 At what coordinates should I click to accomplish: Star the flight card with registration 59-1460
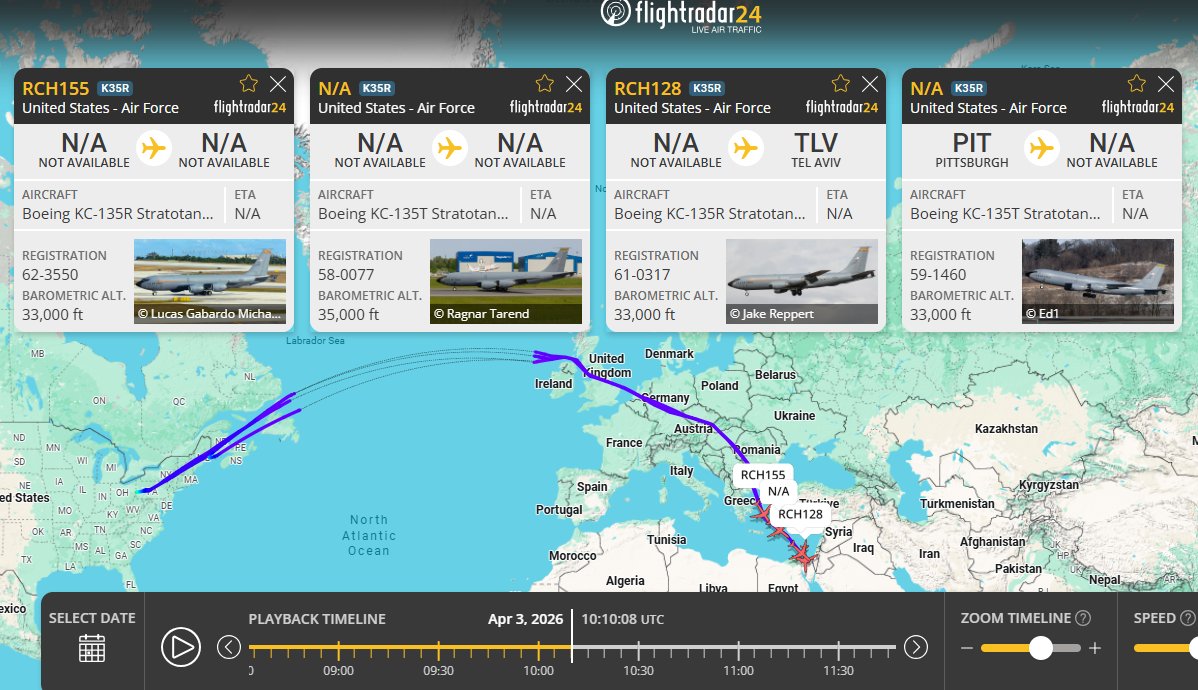click(x=1136, y=83)
